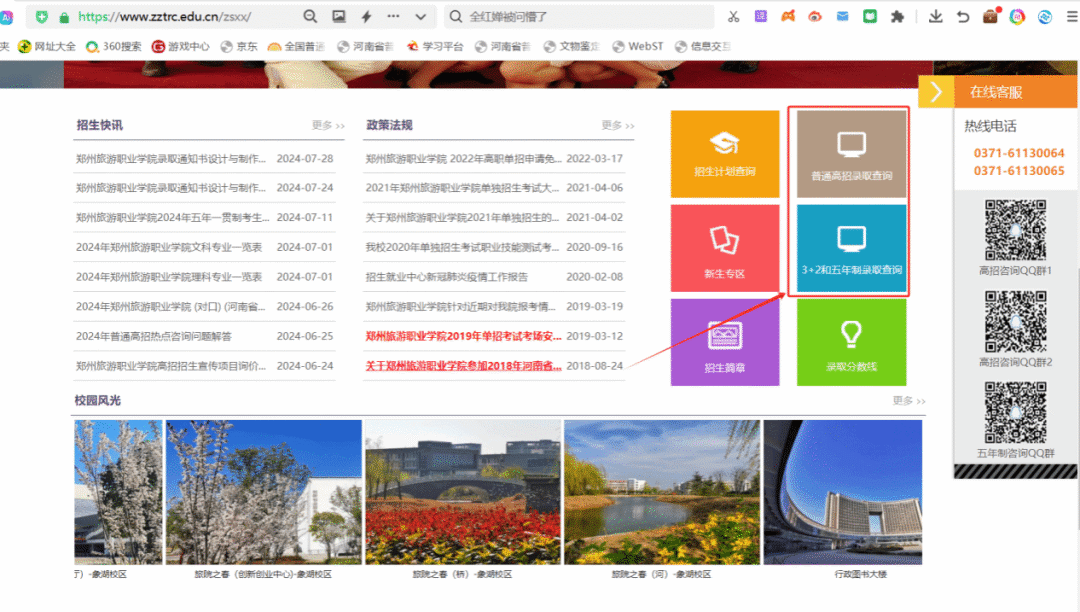The image size is (1080, 612).
Task: Open the mail icon in the toolbar
Action: 843,16
